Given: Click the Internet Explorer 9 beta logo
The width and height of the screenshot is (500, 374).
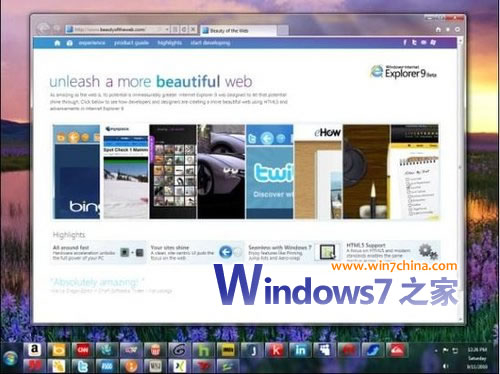Looking at the screenshot, I should point(403,72).
